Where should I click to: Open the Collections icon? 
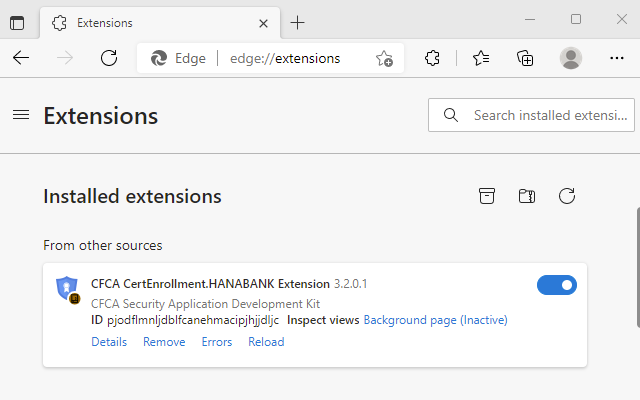[525, 58]
